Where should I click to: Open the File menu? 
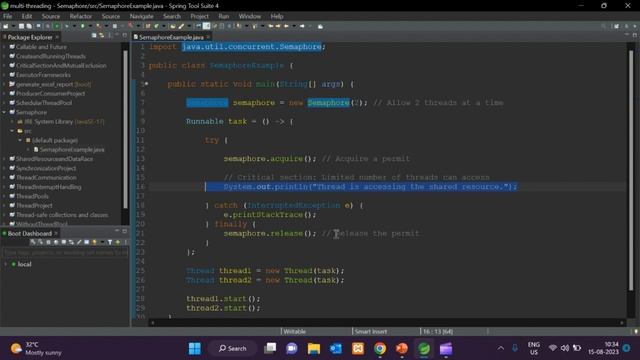coord(7,16)
